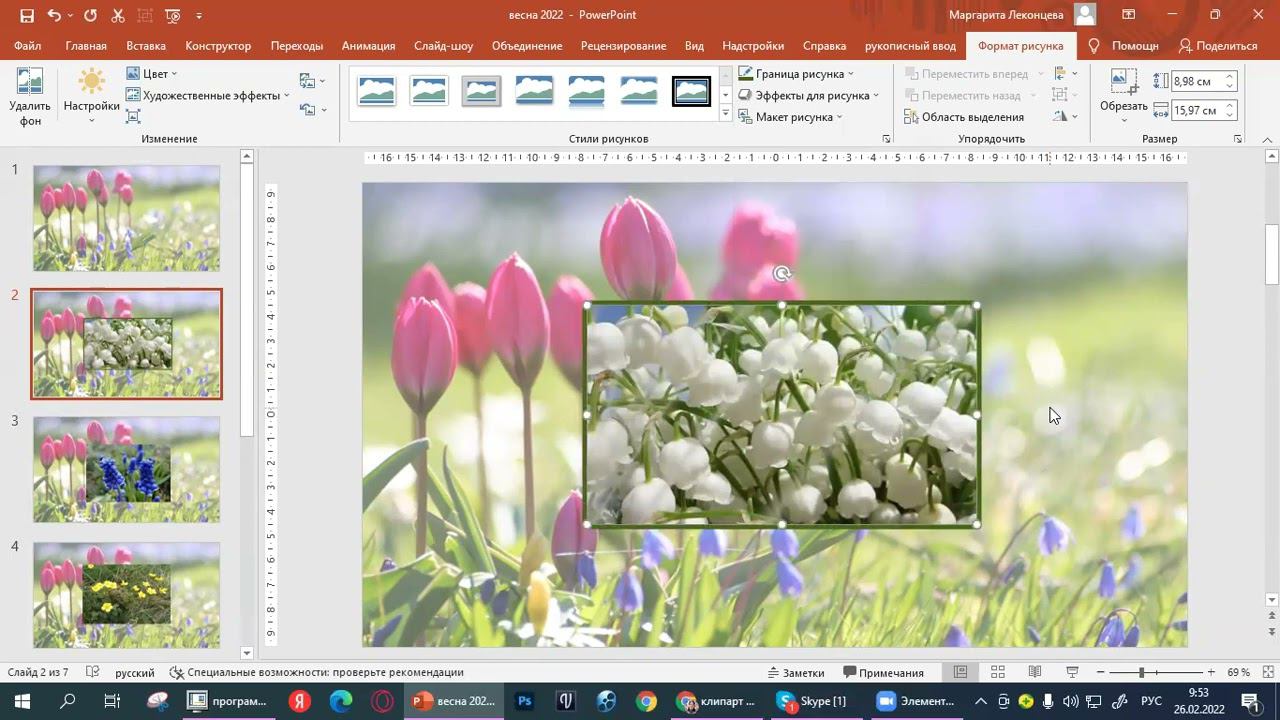Switch to the Анимация tab
1280x720 pixels.
(x=368, y=46)
